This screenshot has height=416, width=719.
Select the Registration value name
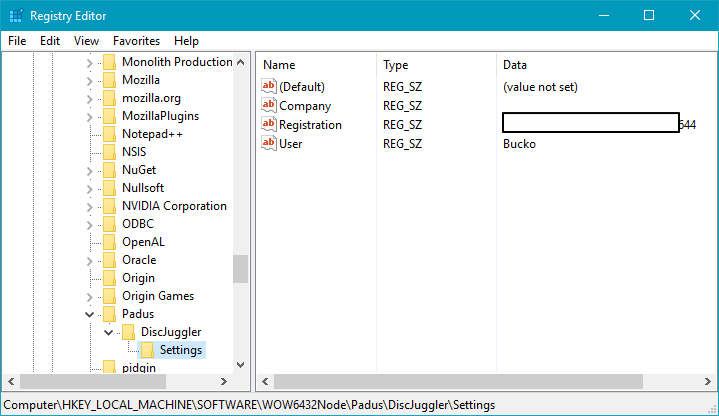click(310, 125)
